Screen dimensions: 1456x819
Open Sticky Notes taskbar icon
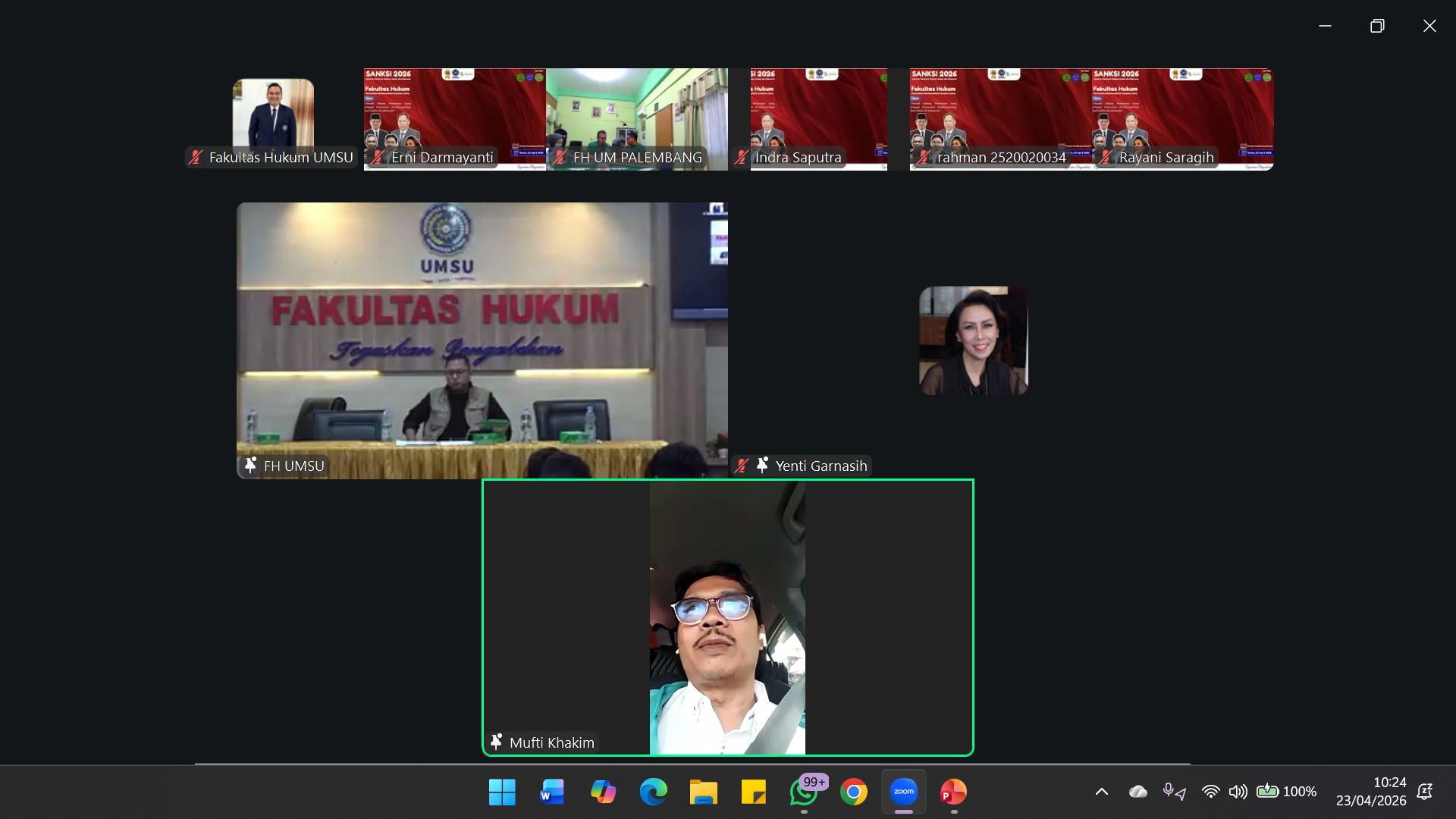(753, 792)
